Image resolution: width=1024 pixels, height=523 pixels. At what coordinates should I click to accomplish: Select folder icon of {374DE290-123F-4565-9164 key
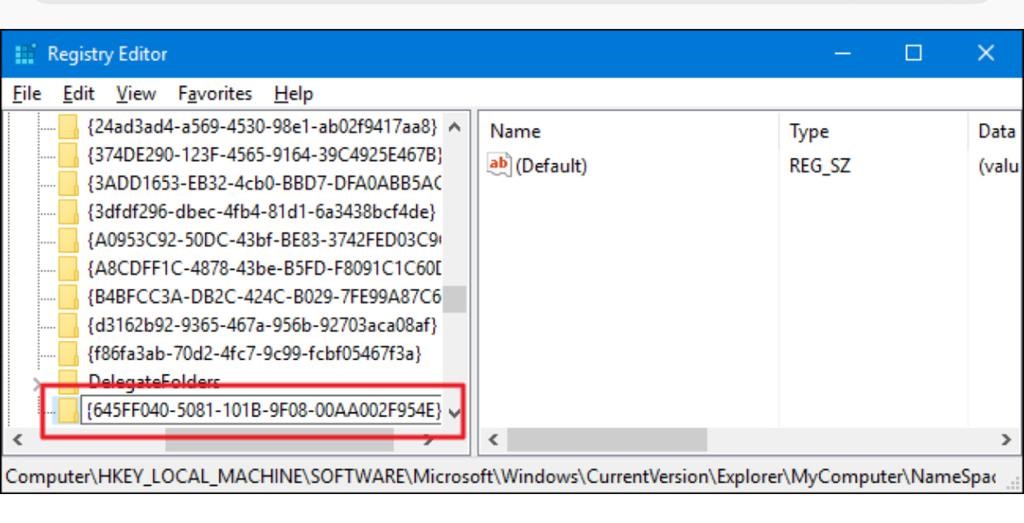pos(68,155)
